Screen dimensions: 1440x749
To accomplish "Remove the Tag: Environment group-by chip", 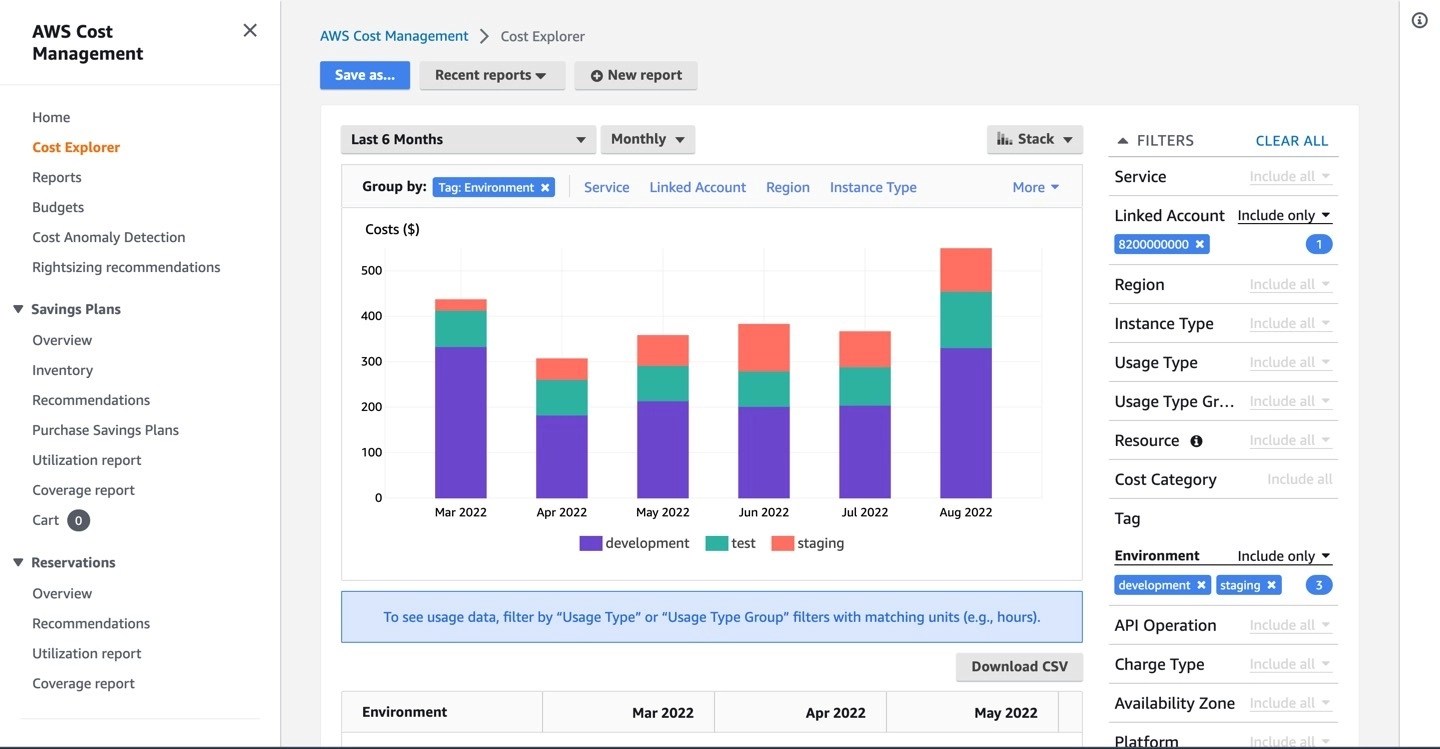I will click(x=545, y=187).
